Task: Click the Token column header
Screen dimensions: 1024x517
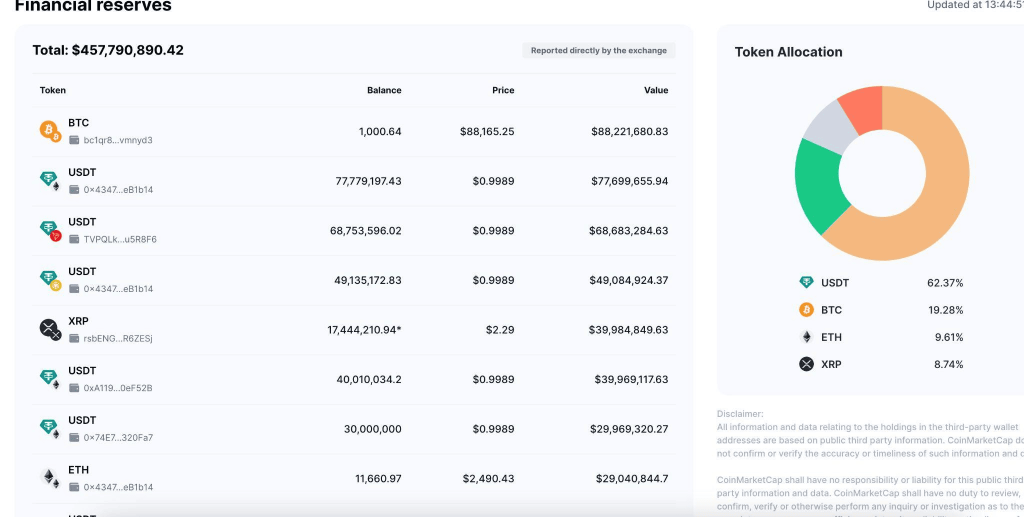Action: click(x=53, y=90)
